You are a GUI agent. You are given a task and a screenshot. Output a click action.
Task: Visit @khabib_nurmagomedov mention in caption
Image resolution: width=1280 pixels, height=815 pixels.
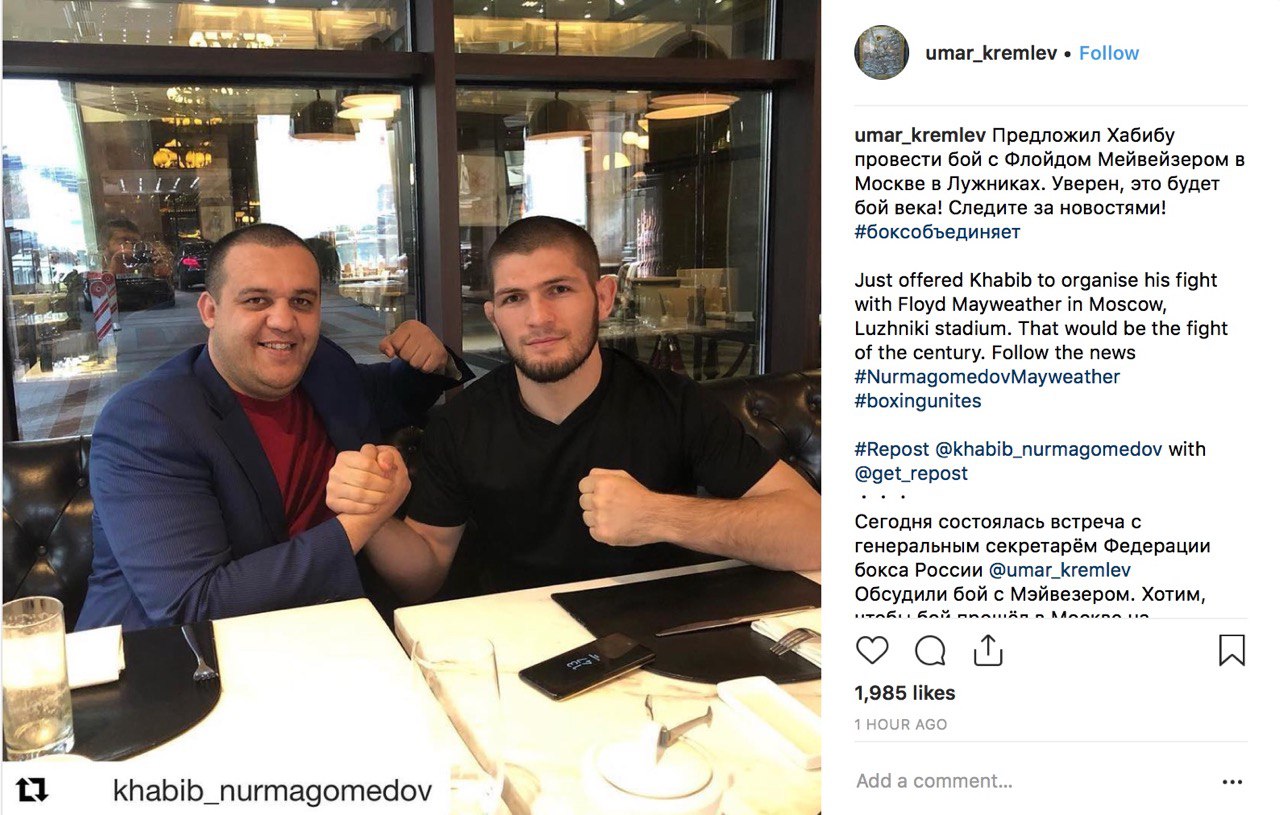coord(1049,449)
